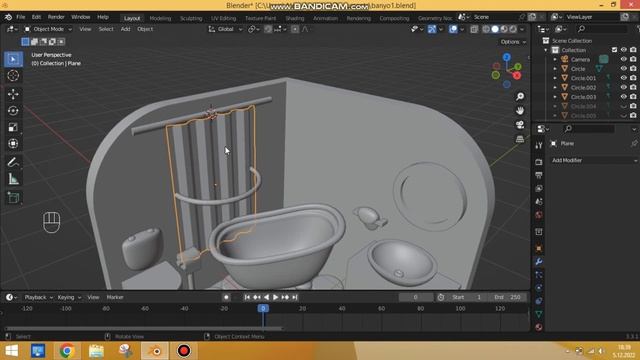The height and width of the screenshot is (360, 640).
Task: Click the current frame field
Action: pos(416,297)
